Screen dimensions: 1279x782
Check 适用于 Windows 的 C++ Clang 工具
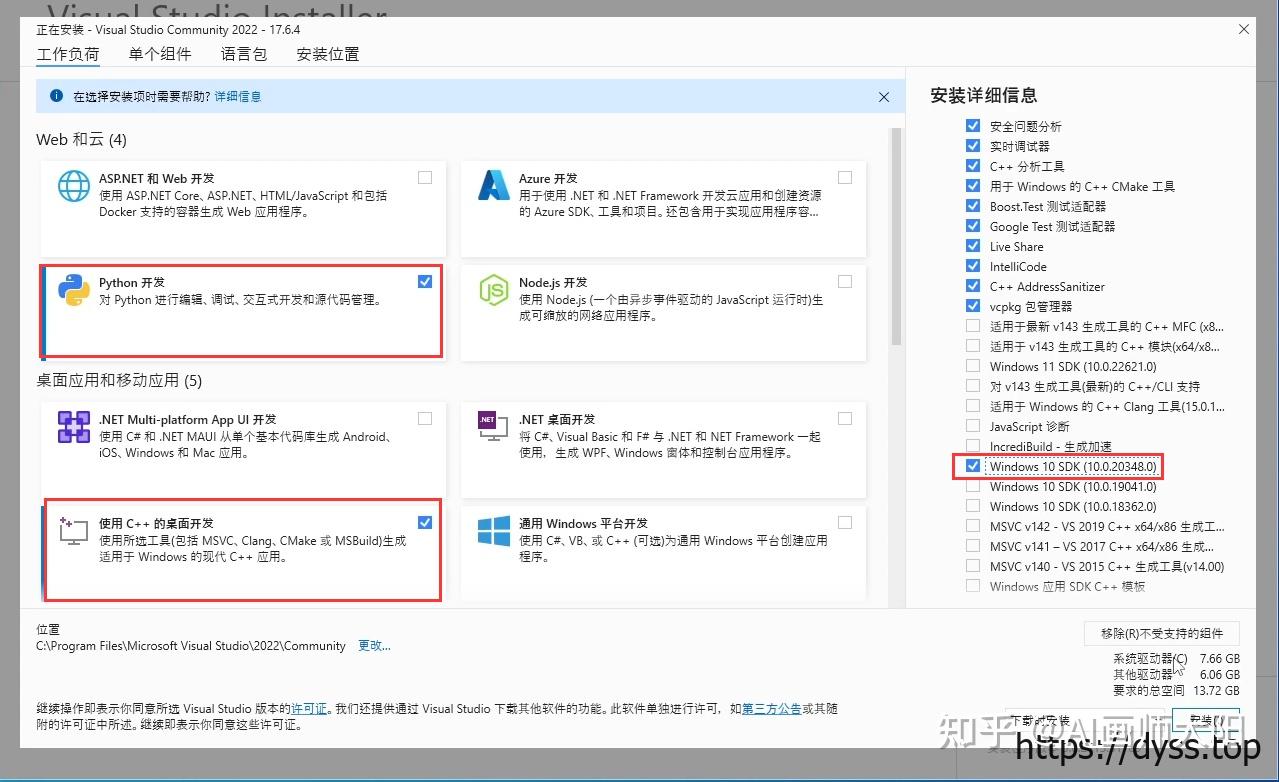(973, 406)
